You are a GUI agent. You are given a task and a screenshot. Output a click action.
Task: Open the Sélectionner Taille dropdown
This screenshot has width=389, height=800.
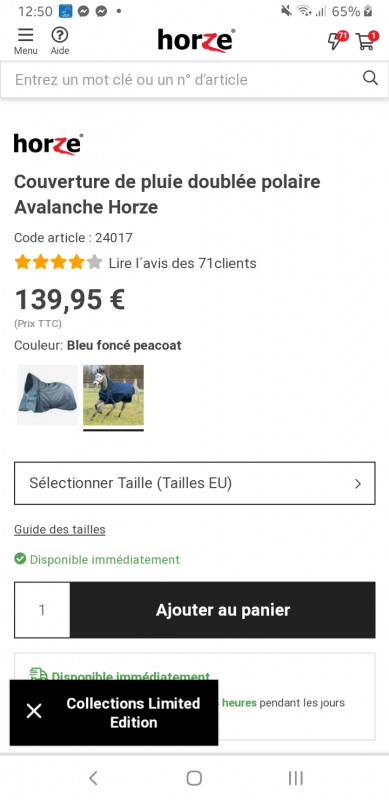[194, 483]
